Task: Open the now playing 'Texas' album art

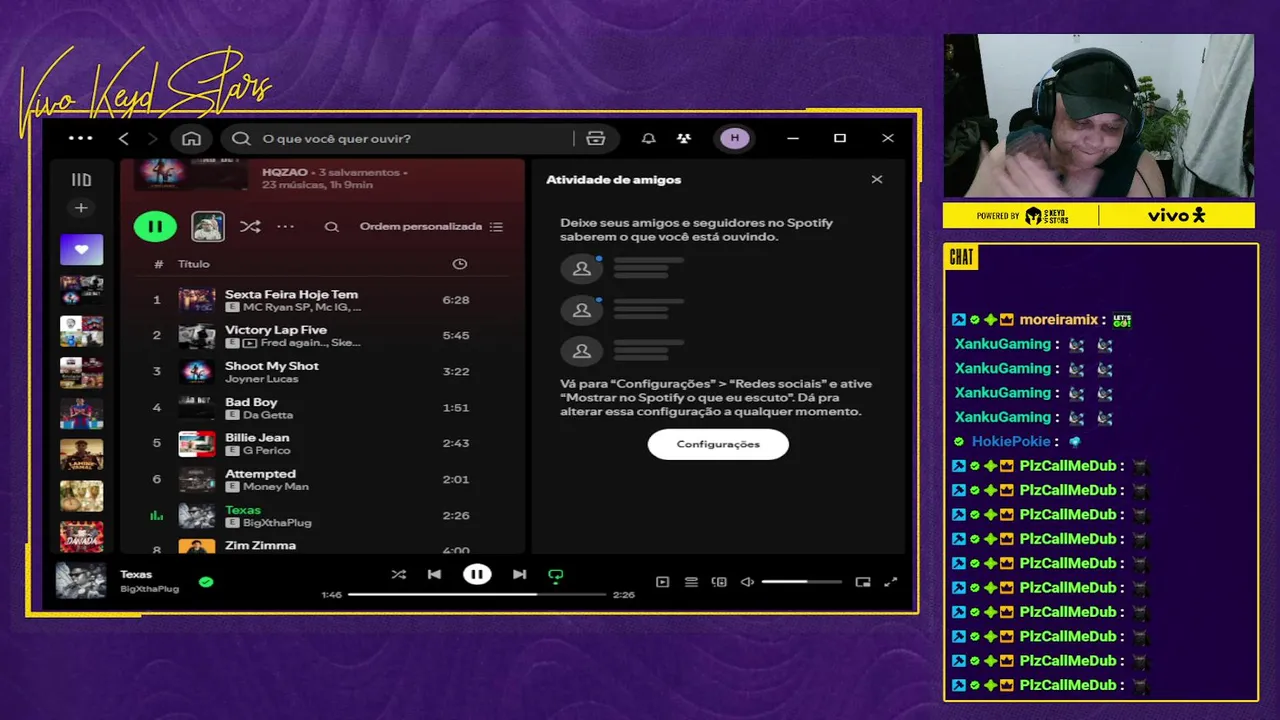Action: pos(81,581)
